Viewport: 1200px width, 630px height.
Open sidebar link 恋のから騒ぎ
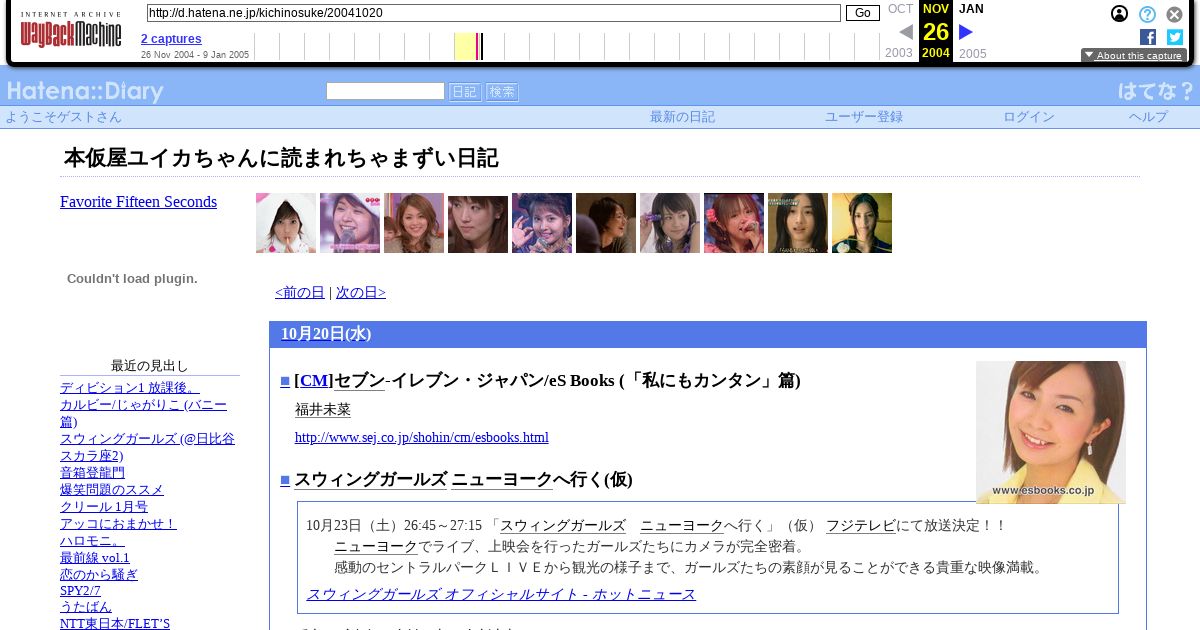click(99, 575)
